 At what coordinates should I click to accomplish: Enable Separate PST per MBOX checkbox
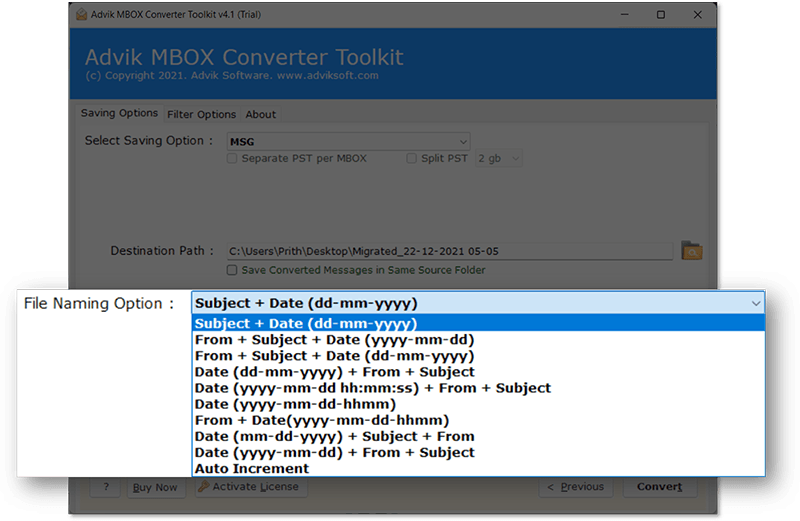[232, 158]
